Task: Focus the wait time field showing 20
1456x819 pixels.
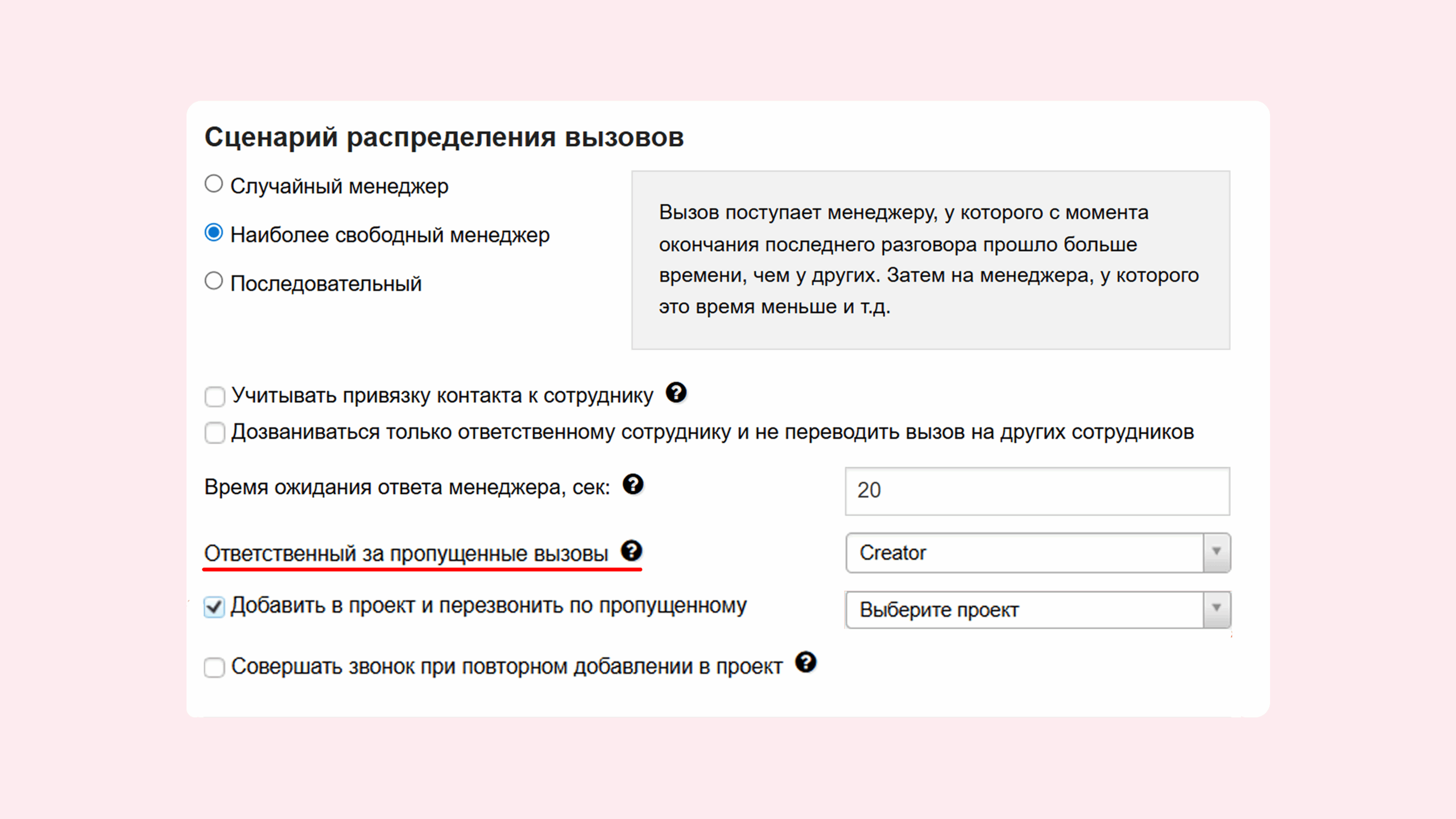Action: point(1037,491)
